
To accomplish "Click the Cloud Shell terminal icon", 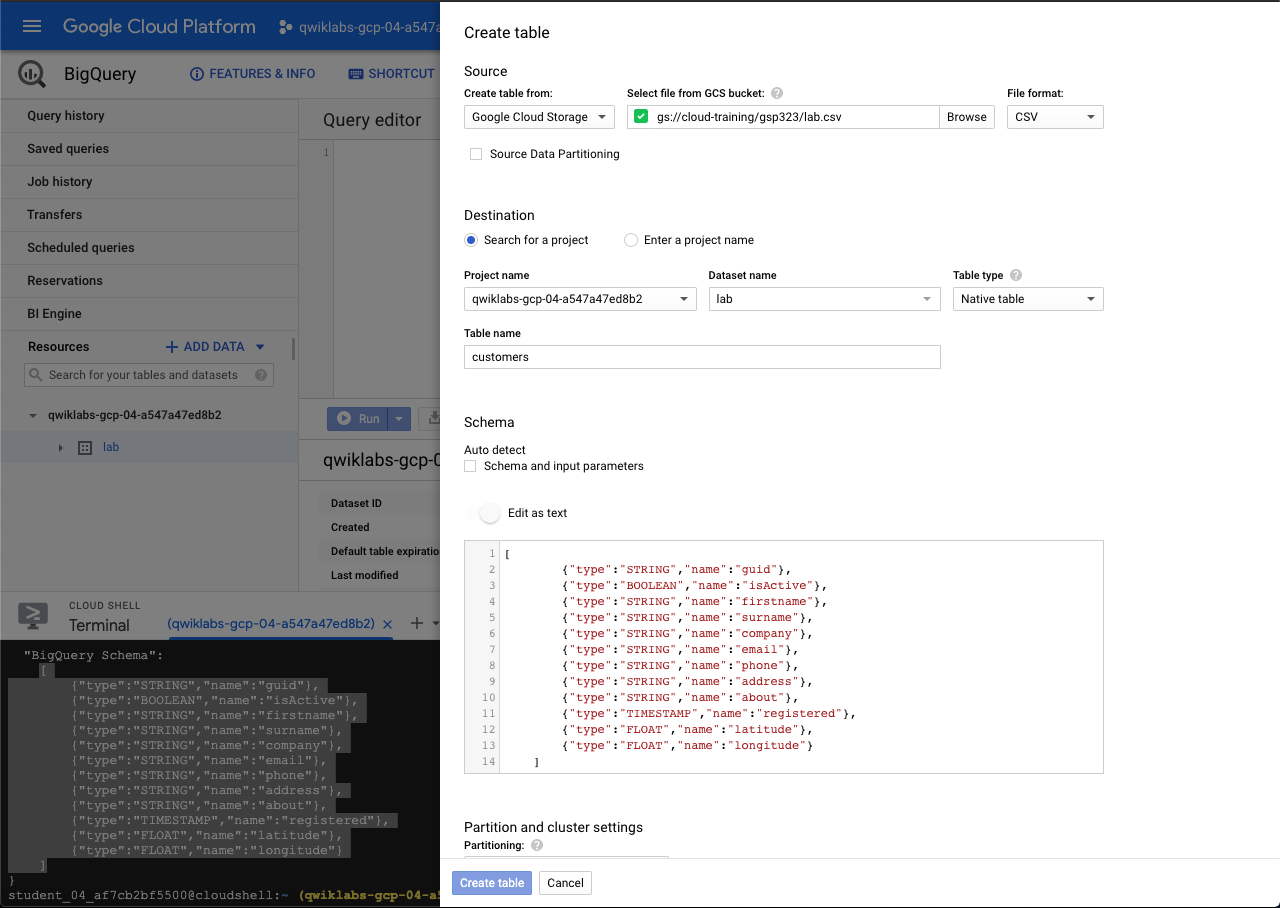I will (32, 615).
